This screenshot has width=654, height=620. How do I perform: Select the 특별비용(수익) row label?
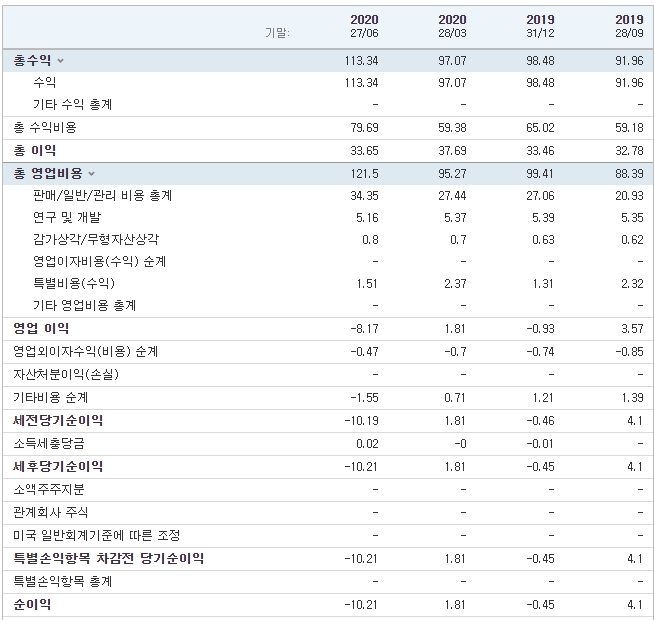coord(74,284)
